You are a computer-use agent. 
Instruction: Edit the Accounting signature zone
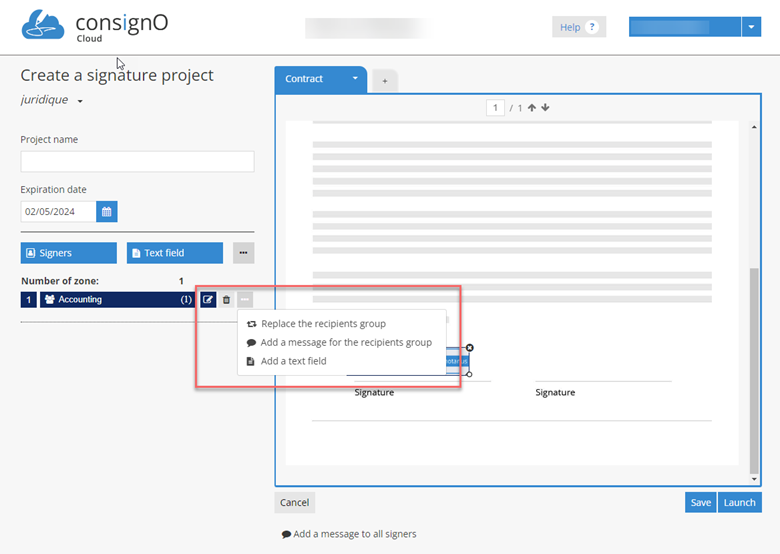click(208, 299)
